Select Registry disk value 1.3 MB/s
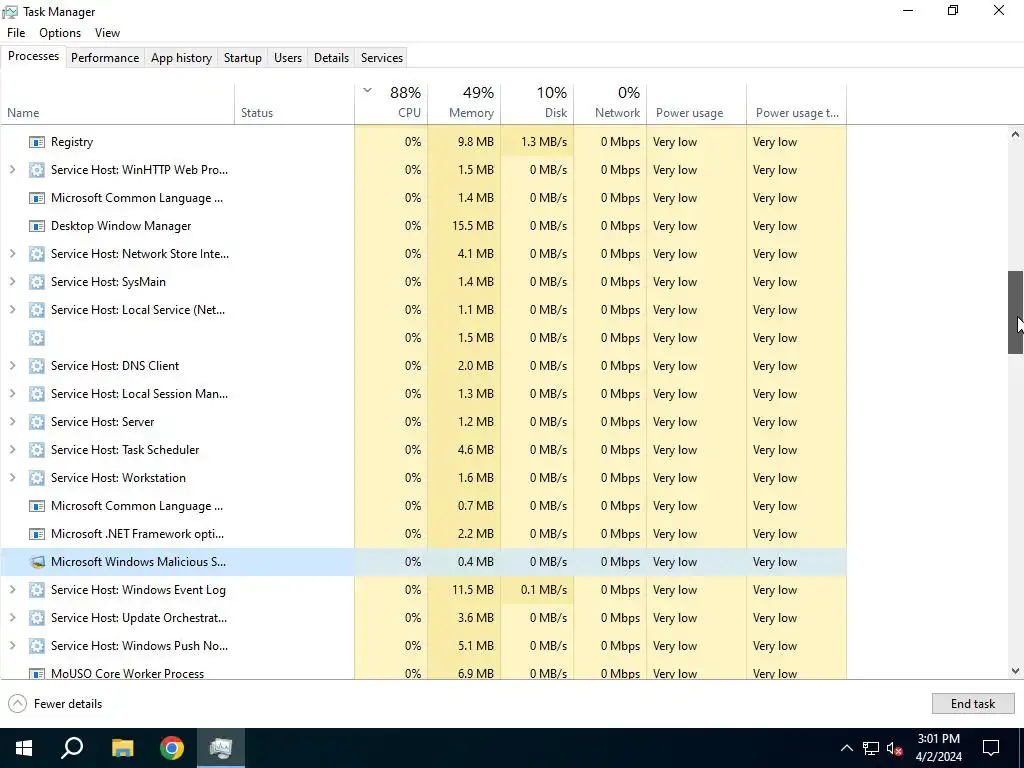This screenshot has height=768, width=1024. coord(537,142)
